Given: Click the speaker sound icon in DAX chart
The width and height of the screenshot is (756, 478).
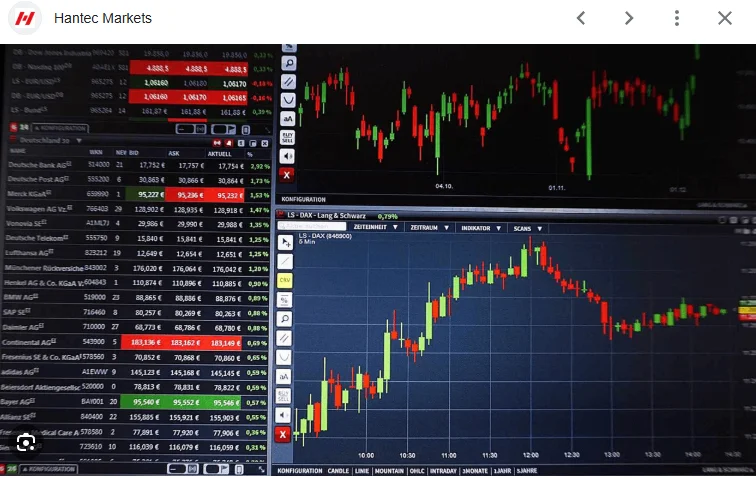Looking at the screenshot, I should tap(283, 415).
